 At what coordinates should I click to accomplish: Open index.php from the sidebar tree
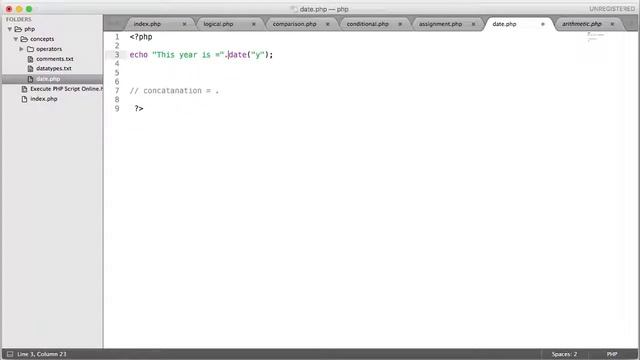(x=44, y=99)
